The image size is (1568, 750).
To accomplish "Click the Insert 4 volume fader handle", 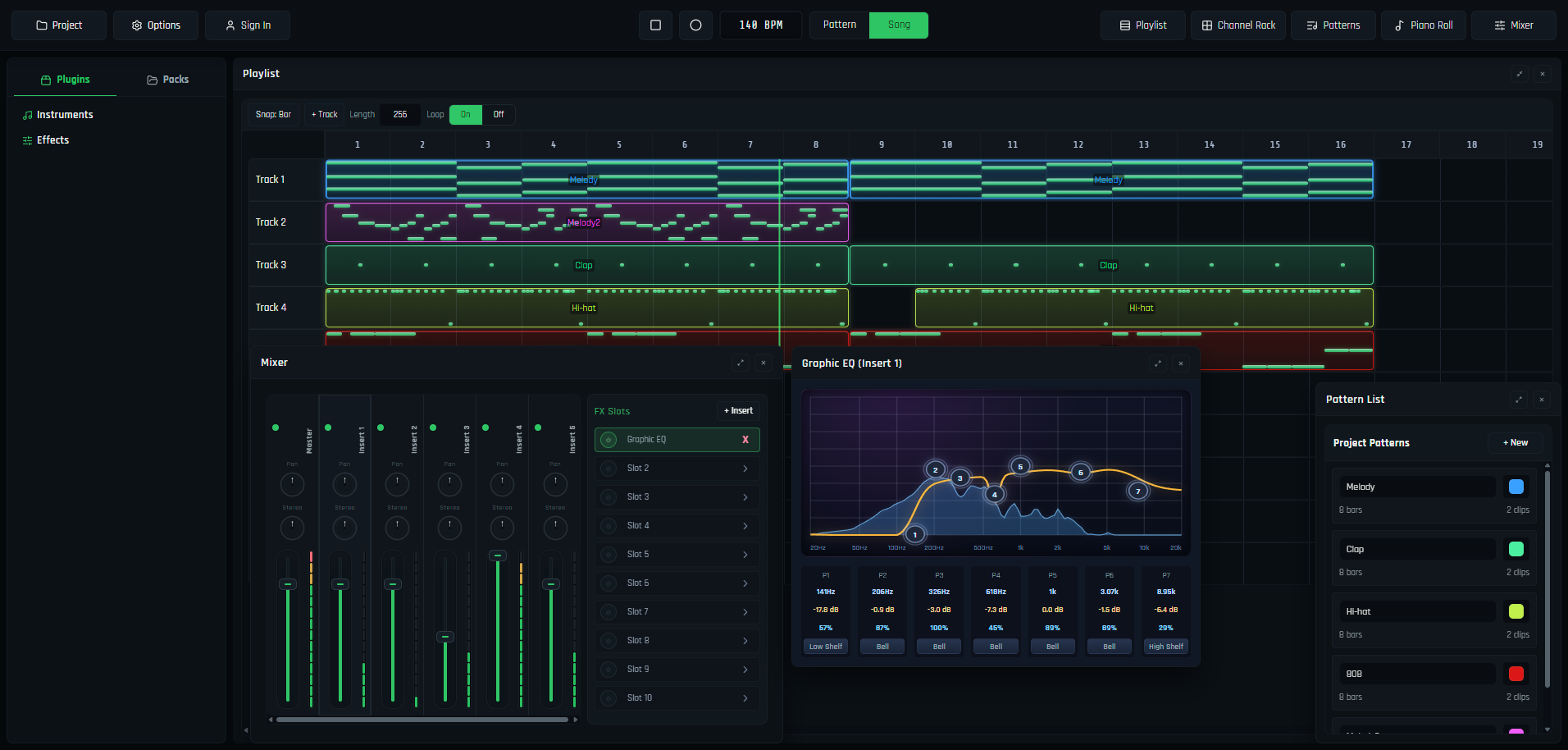I will [x=498, y=556].
